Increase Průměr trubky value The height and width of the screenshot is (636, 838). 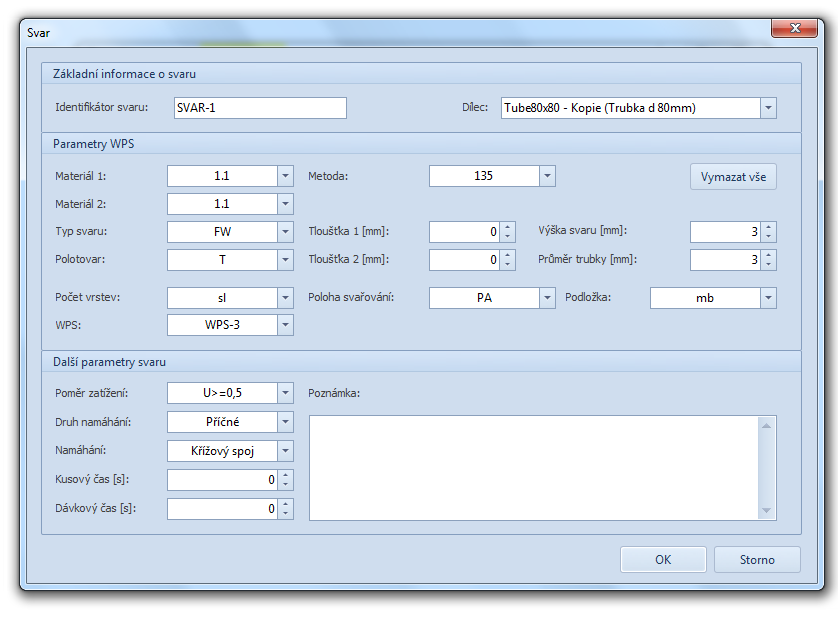click(769, 255)
